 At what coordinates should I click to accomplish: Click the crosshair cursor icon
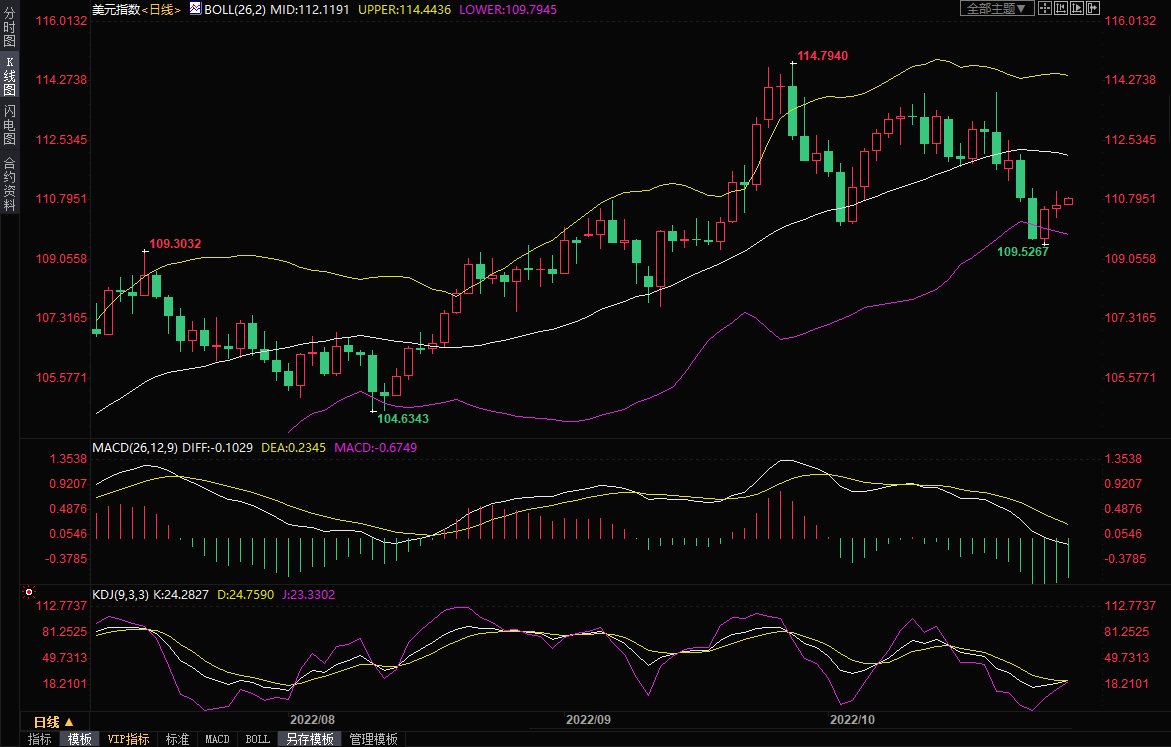tap(1044, 8)
